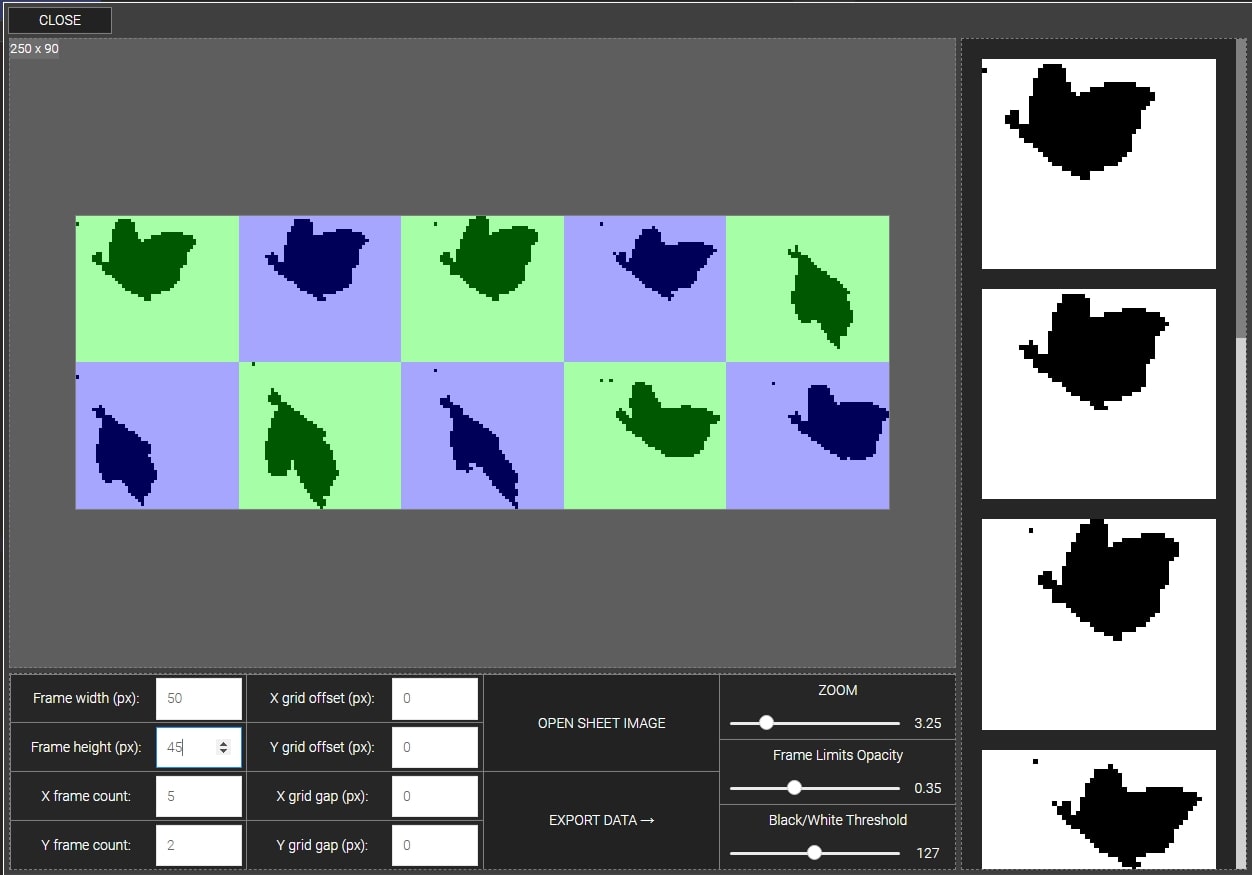The image size is (1252, 875).
Task: Click the Y grid offset (px) field
Action: [x=434, y=747]
